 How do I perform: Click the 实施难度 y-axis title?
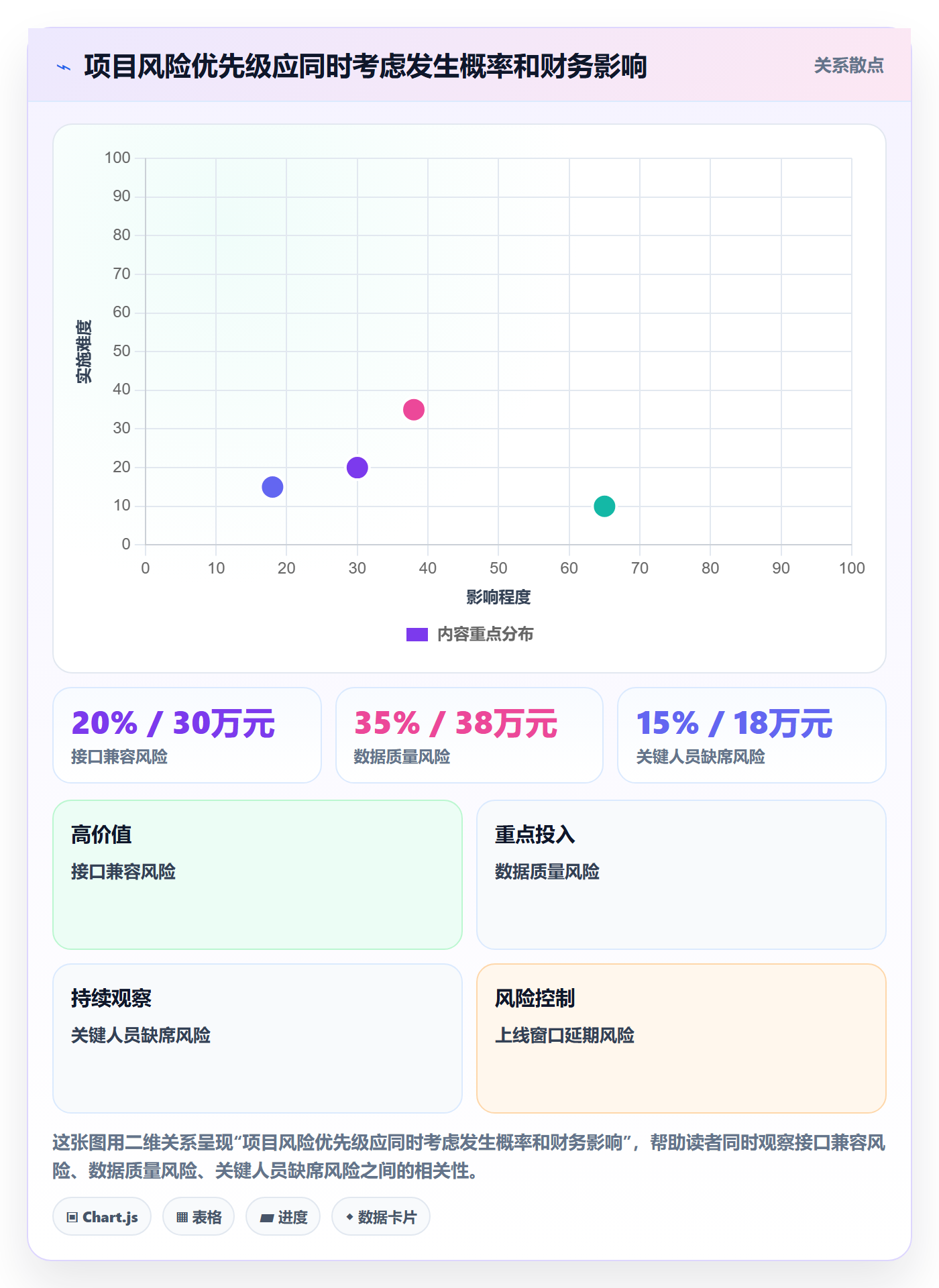84,352
